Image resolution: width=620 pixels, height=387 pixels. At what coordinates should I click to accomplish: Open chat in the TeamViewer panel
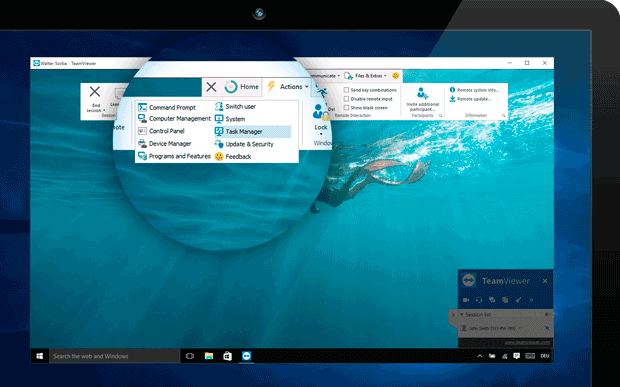tap(492, 300)
